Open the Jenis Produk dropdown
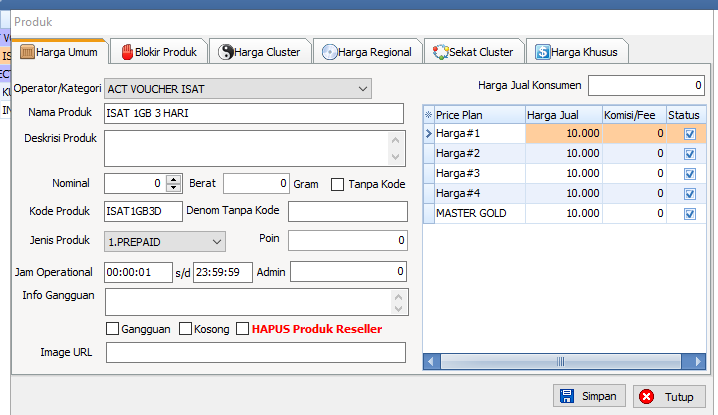 coord(217,242)
